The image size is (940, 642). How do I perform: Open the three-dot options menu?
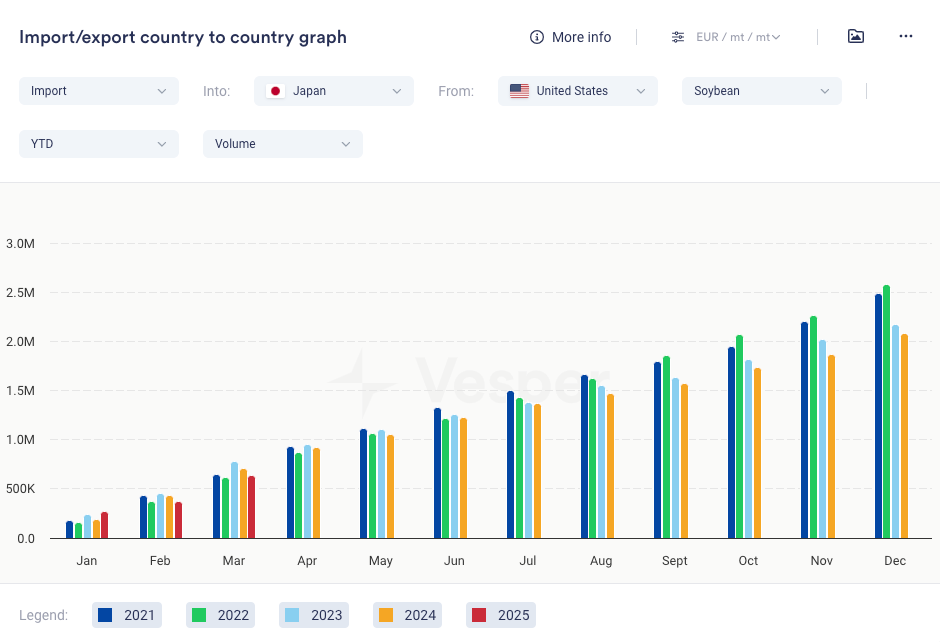point(906,37)
